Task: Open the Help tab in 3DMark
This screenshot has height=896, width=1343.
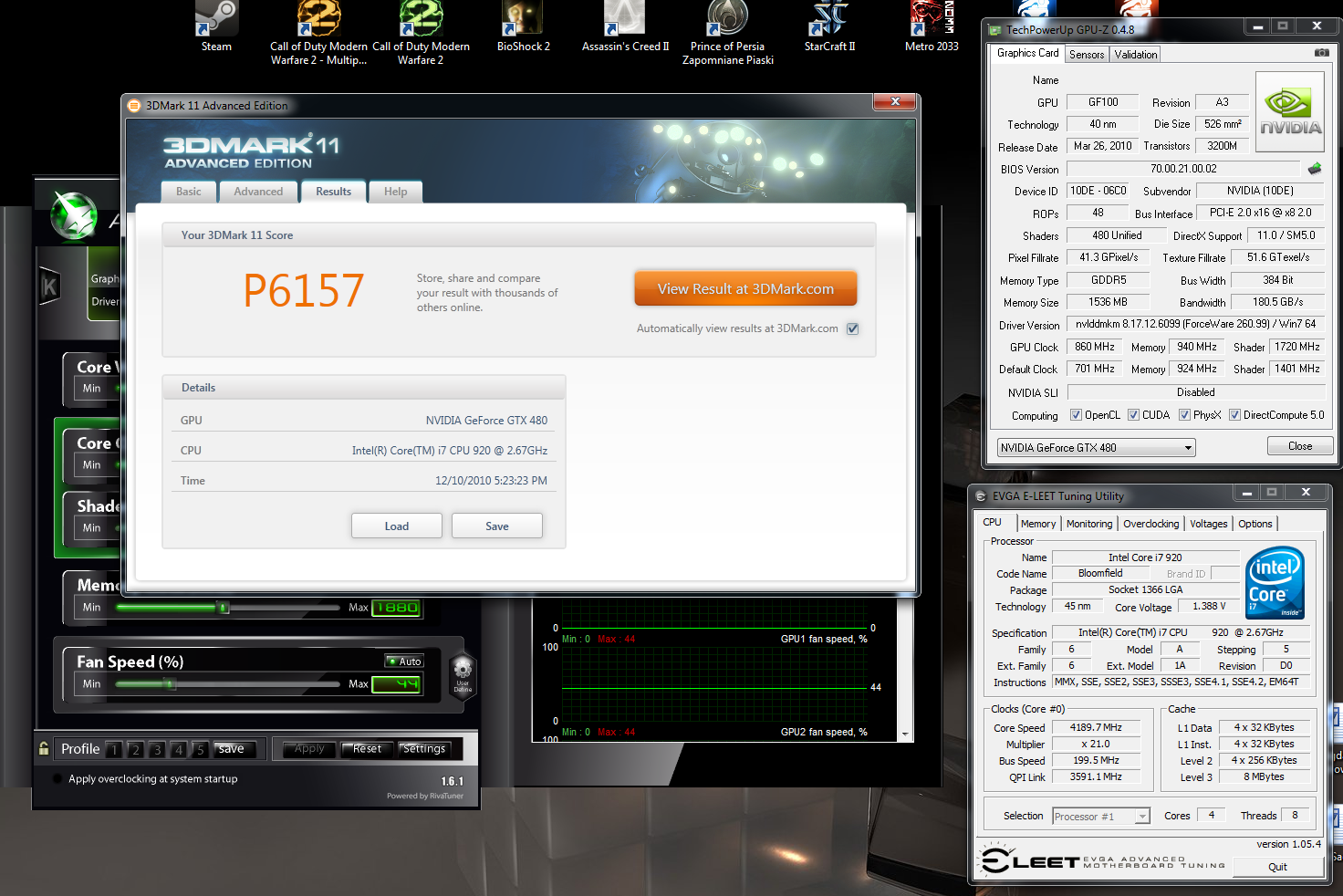Action: pyautogui.click(x=395, y=192)
